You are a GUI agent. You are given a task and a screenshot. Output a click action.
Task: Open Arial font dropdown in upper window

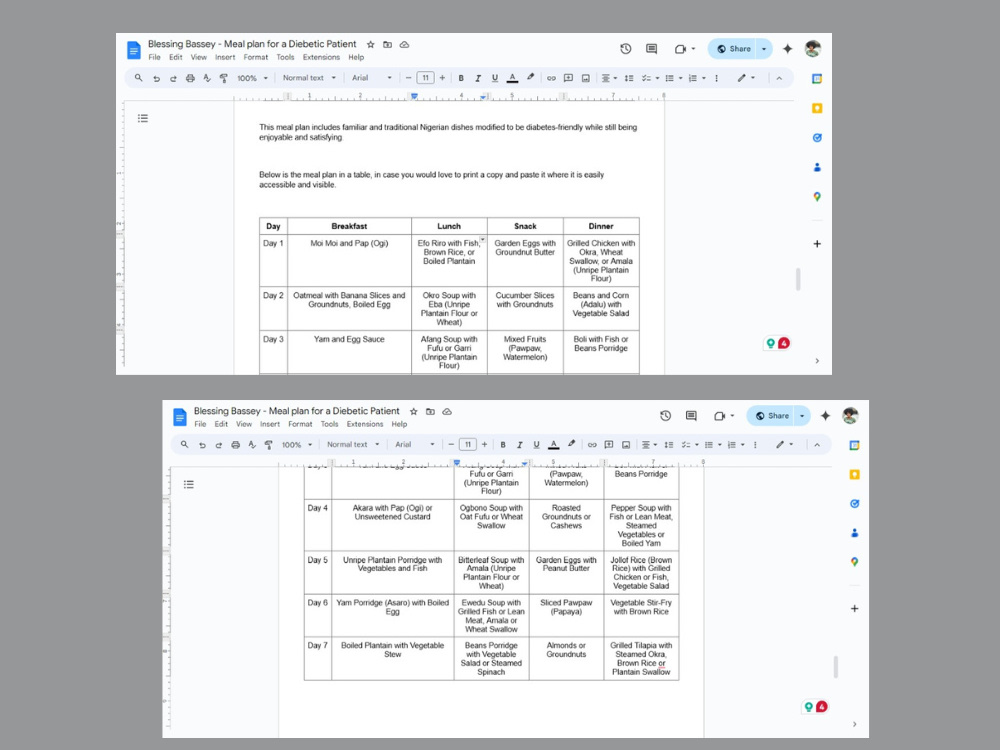pos(372,78)
